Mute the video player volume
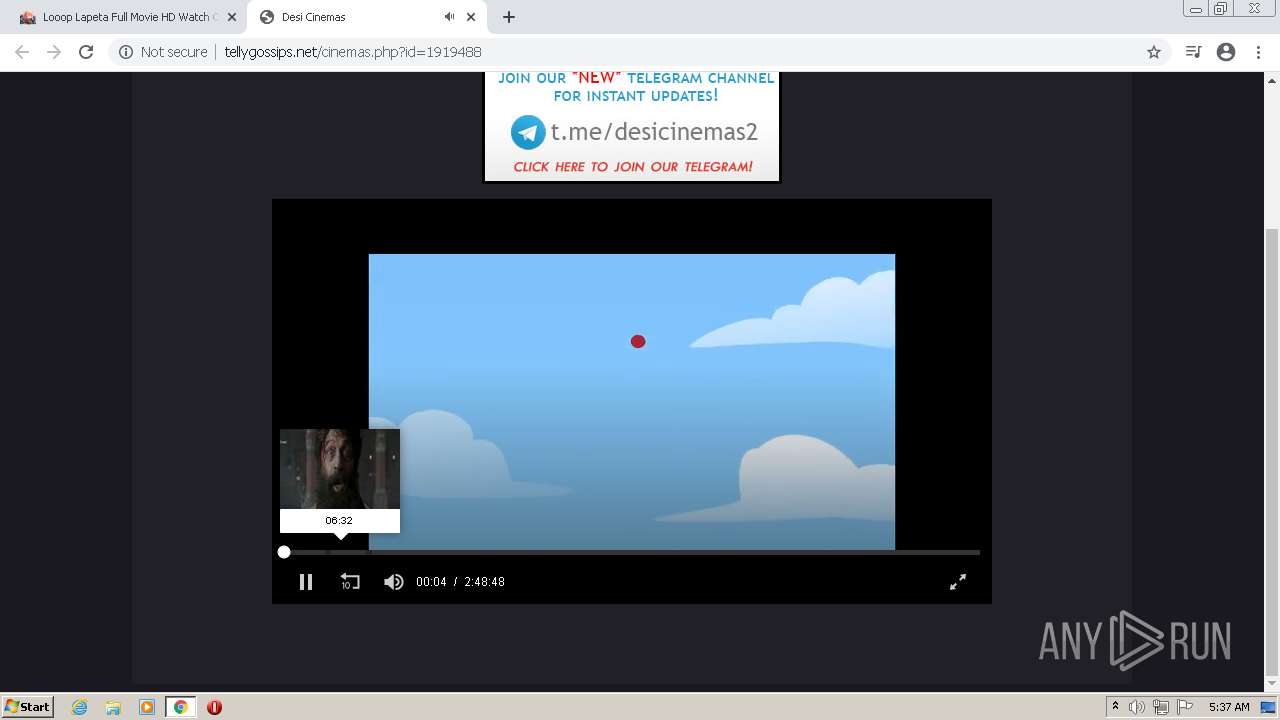The height and width of the screenshot is (720, 1280). 394,581
